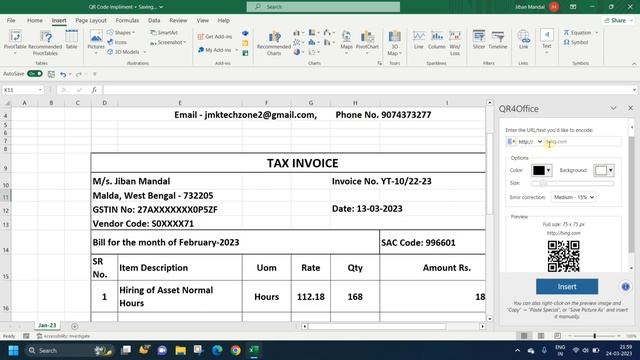Click the Insert button in QR4Office

(567, 287)
